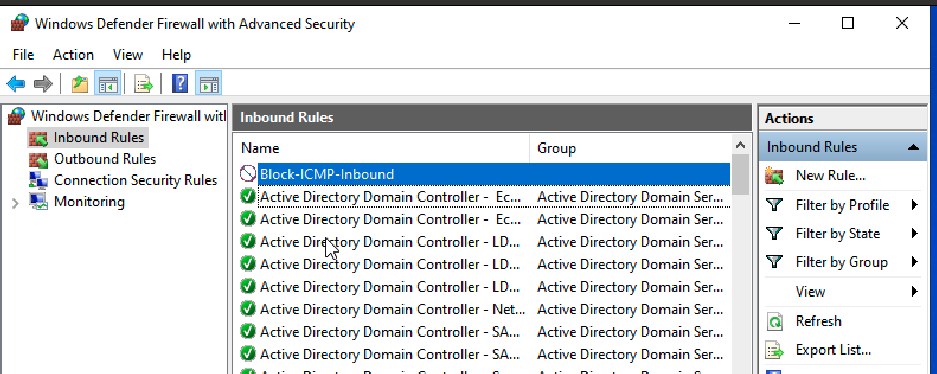Click the Export List icon in Actions pane
This screenshot has height=374, width=937.
[x=774, y=350]
